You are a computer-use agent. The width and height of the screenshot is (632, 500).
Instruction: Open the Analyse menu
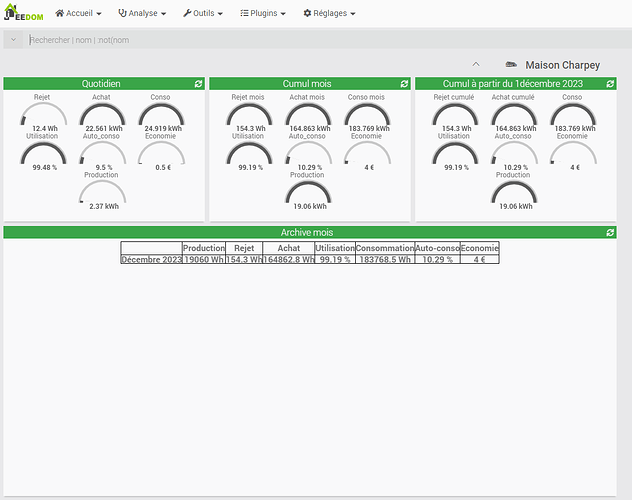(142, 14)
